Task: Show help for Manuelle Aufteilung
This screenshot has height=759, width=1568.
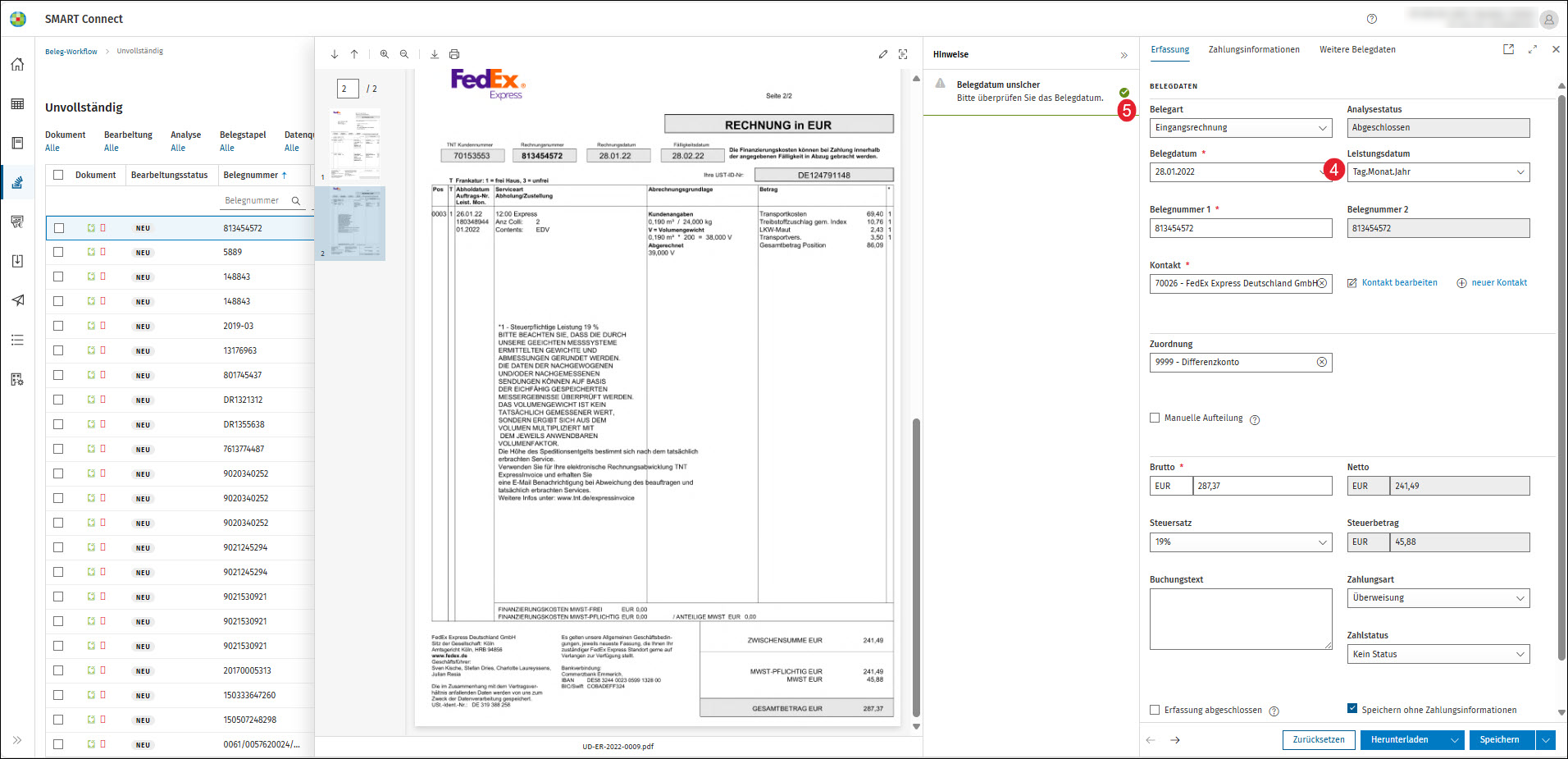Action: pyautogui.click(x=1255, y=419)
